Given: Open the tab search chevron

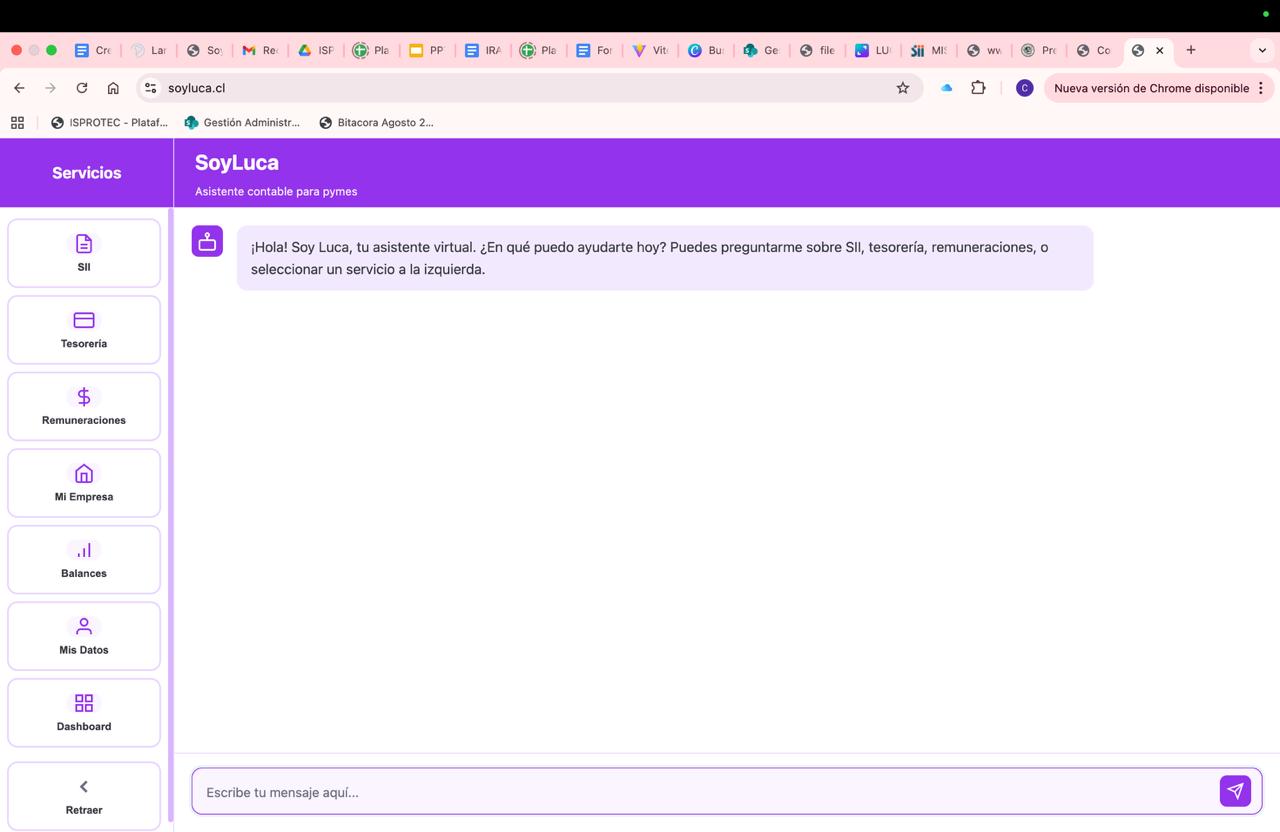Looking at the screenshot, I should pos(1262,49).
